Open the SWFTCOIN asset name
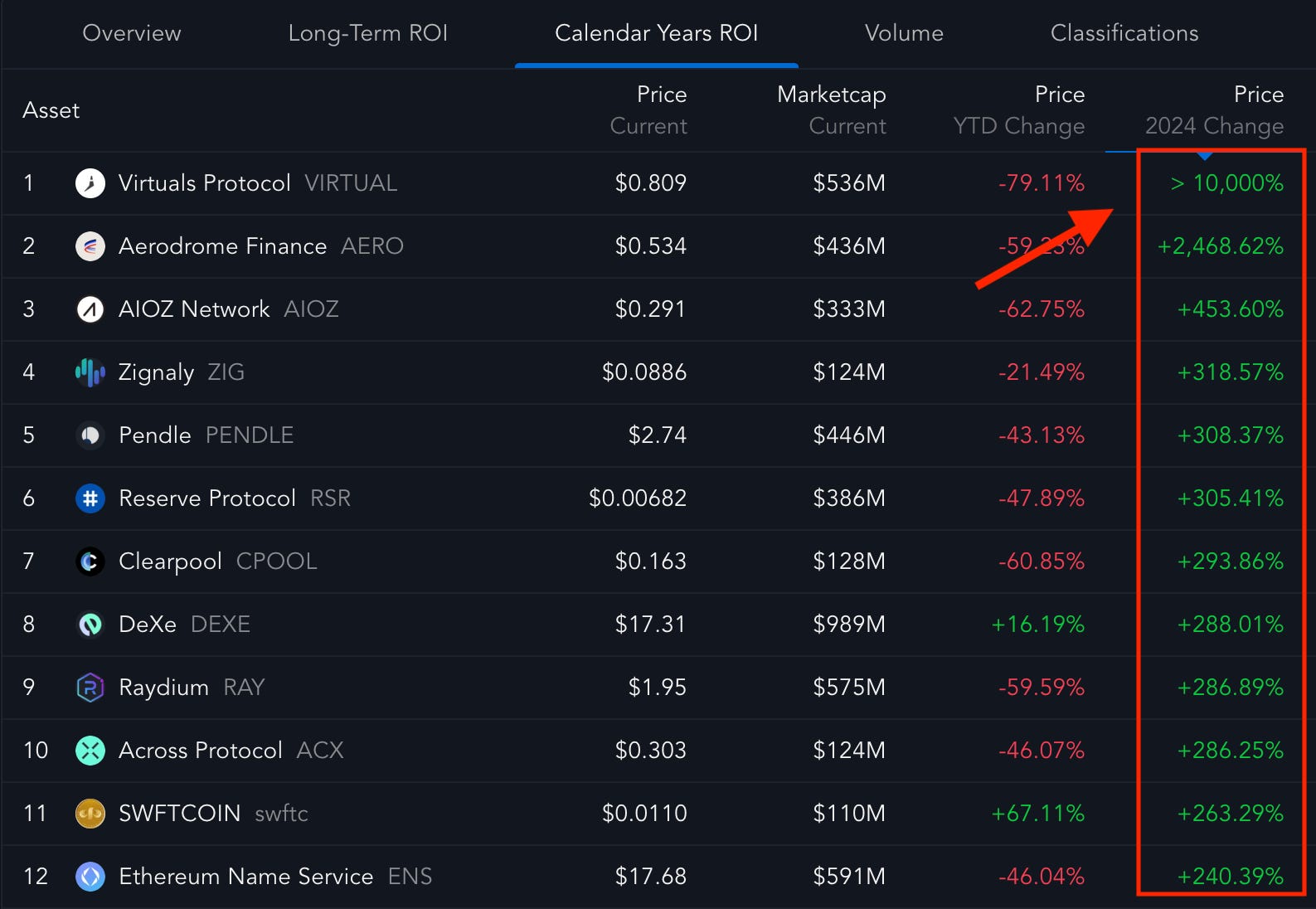Viewport: 1316px width, 909px height. [180, 813]
